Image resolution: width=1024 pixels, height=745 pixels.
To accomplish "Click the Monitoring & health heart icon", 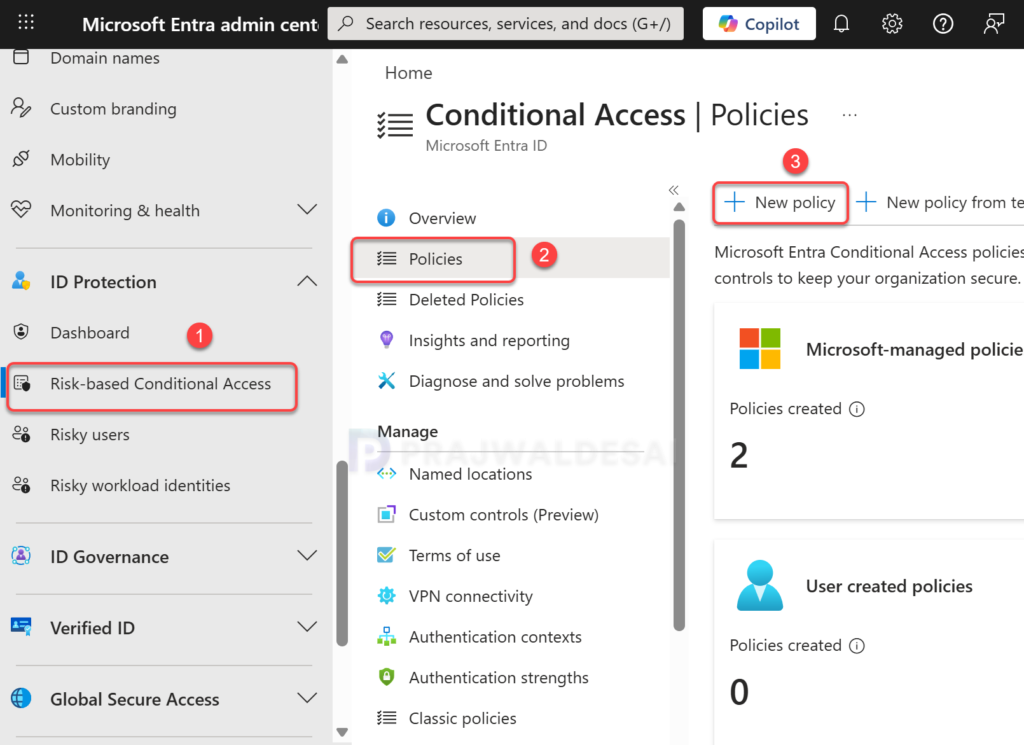I will (x=21, y=210).
